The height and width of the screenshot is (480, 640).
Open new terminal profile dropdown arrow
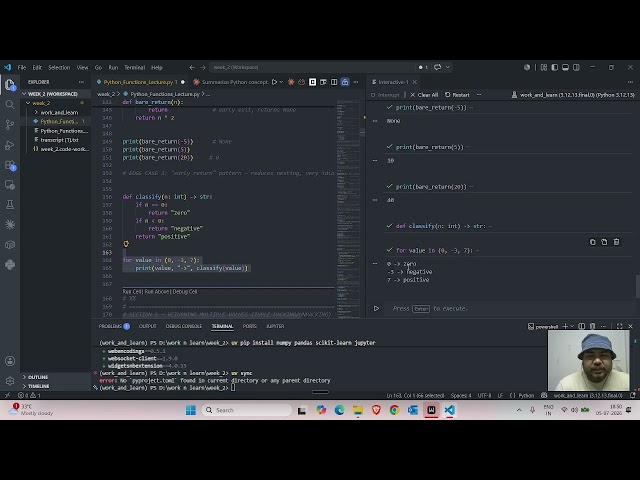tap(572, 326)
